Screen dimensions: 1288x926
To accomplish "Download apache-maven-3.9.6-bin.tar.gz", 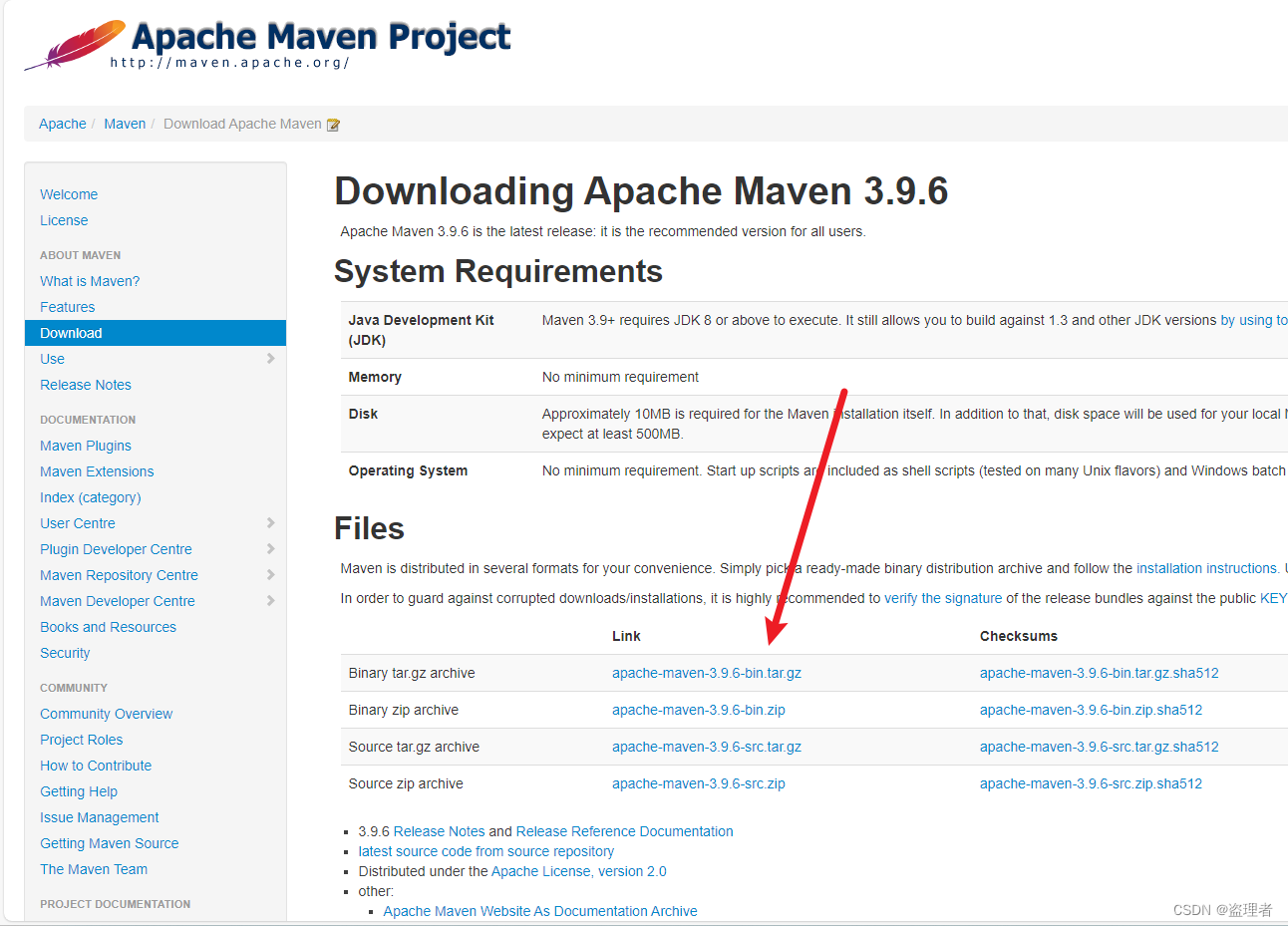I will [x=707, y=673].
